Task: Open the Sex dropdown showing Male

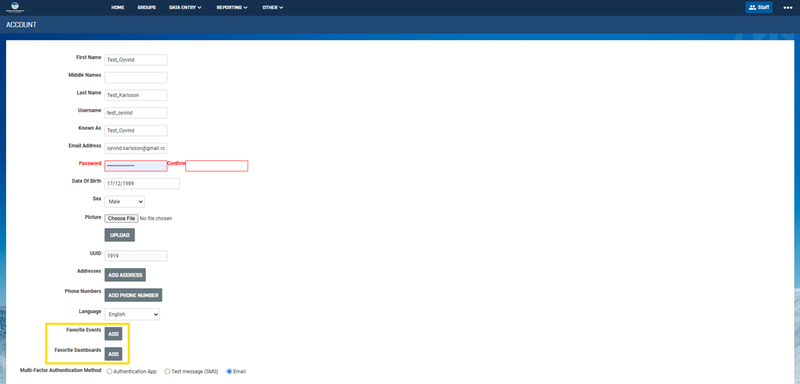Action: (x=124, y=201)
